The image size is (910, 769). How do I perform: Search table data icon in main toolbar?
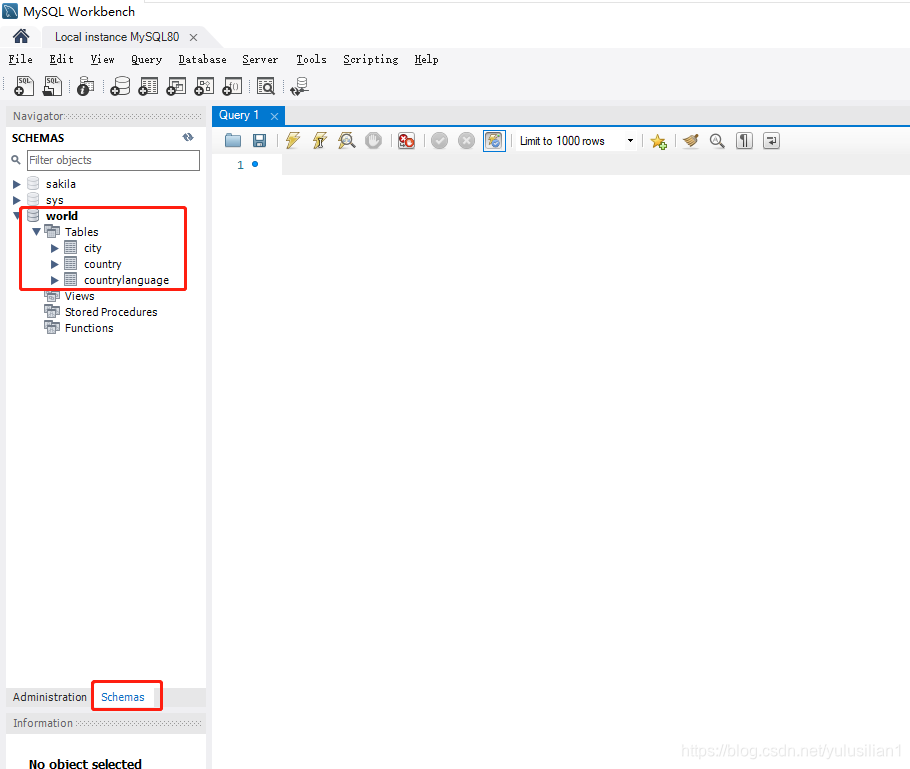tap(265, 86)
